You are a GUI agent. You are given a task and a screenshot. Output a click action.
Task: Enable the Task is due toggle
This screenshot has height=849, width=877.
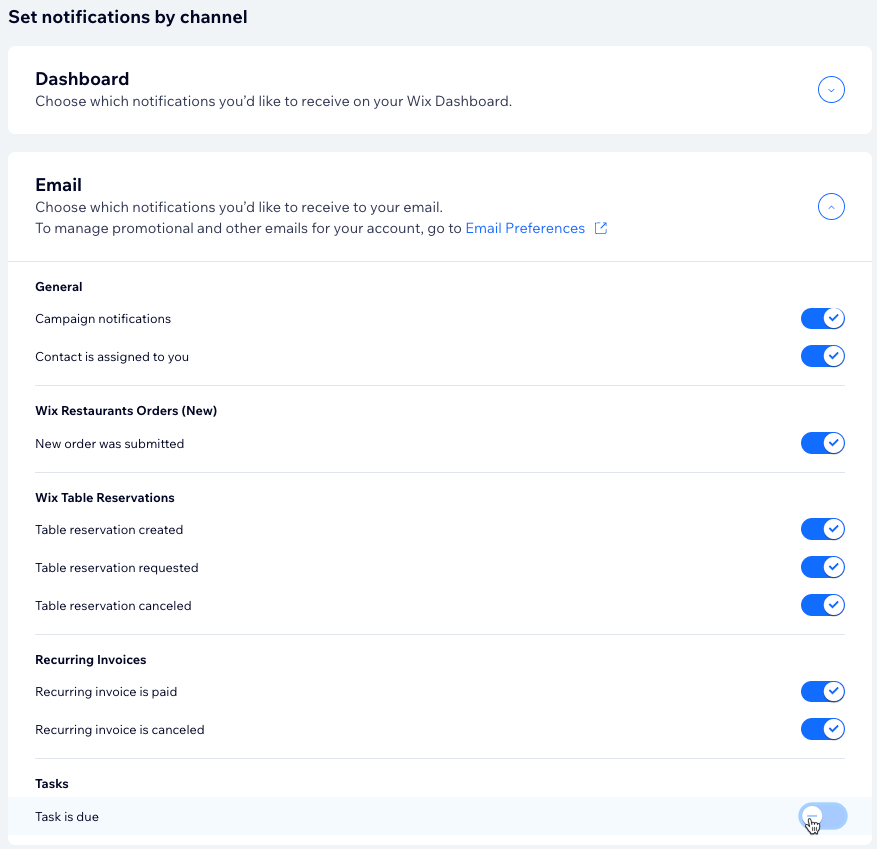click(x=822, y=816)
